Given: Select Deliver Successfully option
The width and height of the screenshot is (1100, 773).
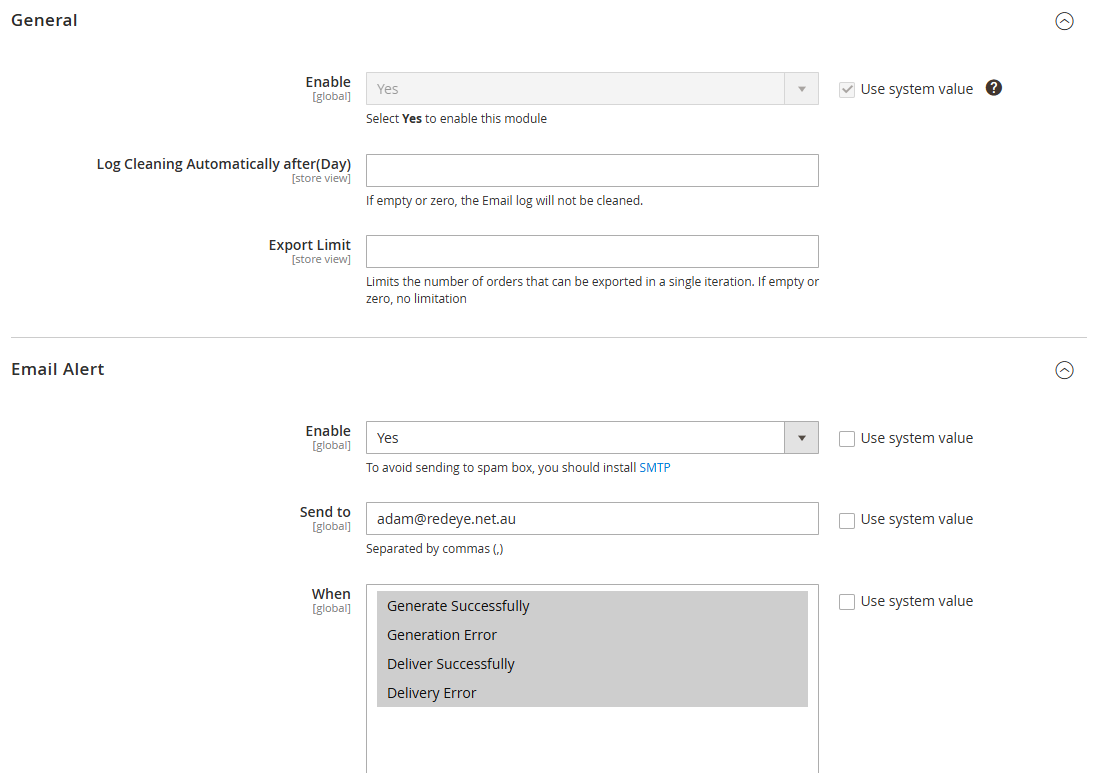Looking at the screenshot, I should (450, 664).
